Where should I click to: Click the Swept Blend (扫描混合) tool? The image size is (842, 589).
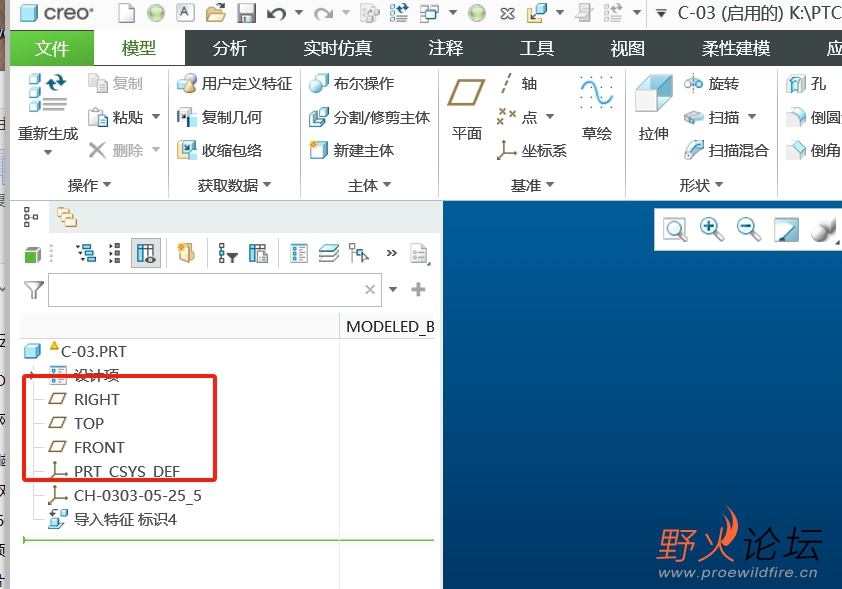click(x=726, y=150)
